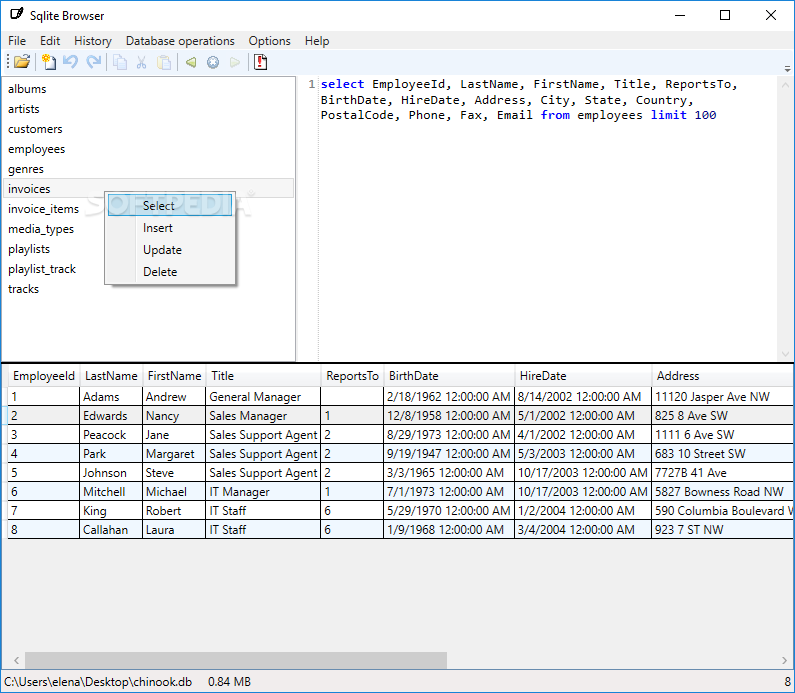Image resolution: width=795 pixels, height=693 pixels.
Task: Click inside the SQL query editor
Action: pyautogui.click(x=548, y=218)
